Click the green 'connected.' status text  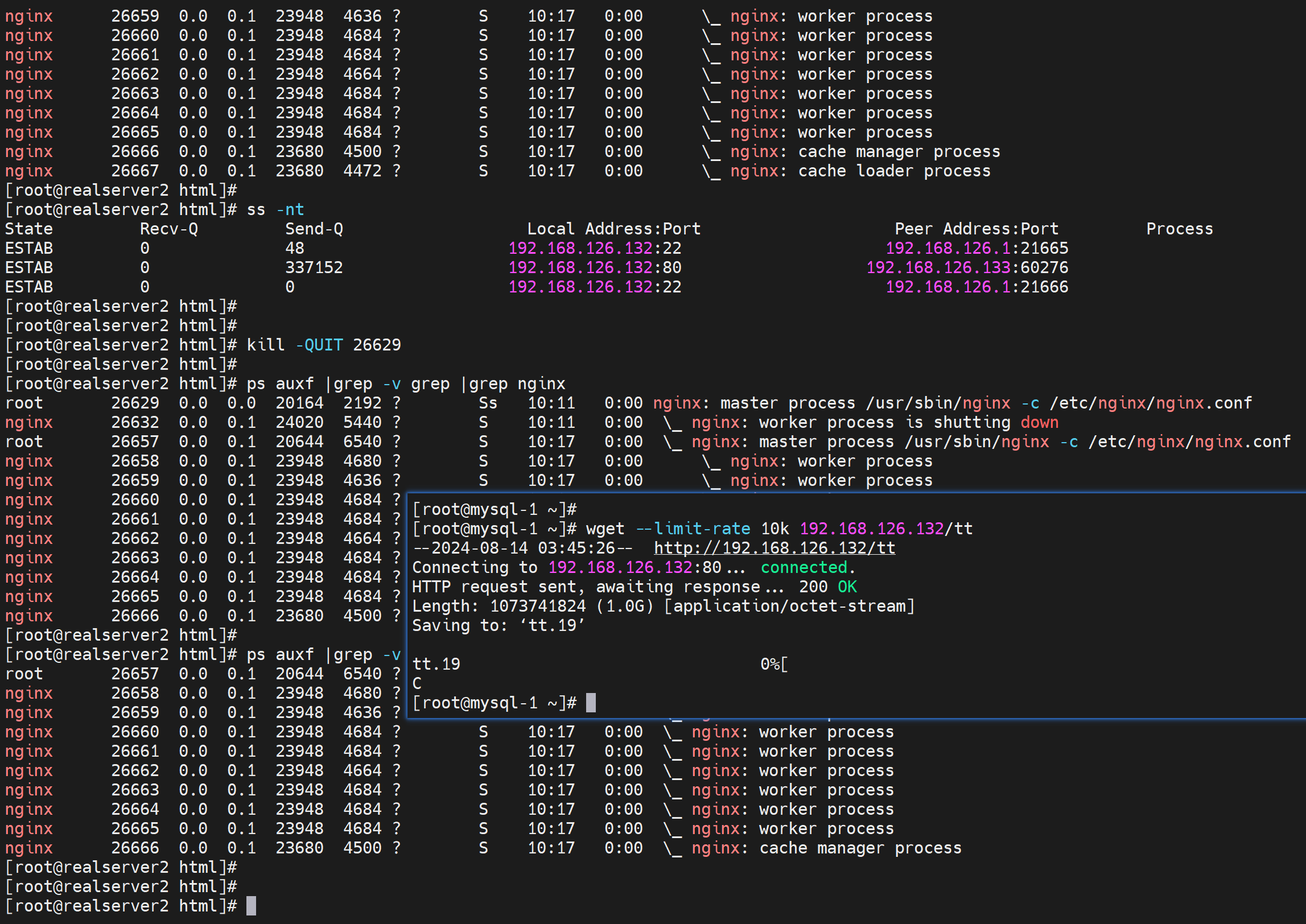(x=808, y=567)
